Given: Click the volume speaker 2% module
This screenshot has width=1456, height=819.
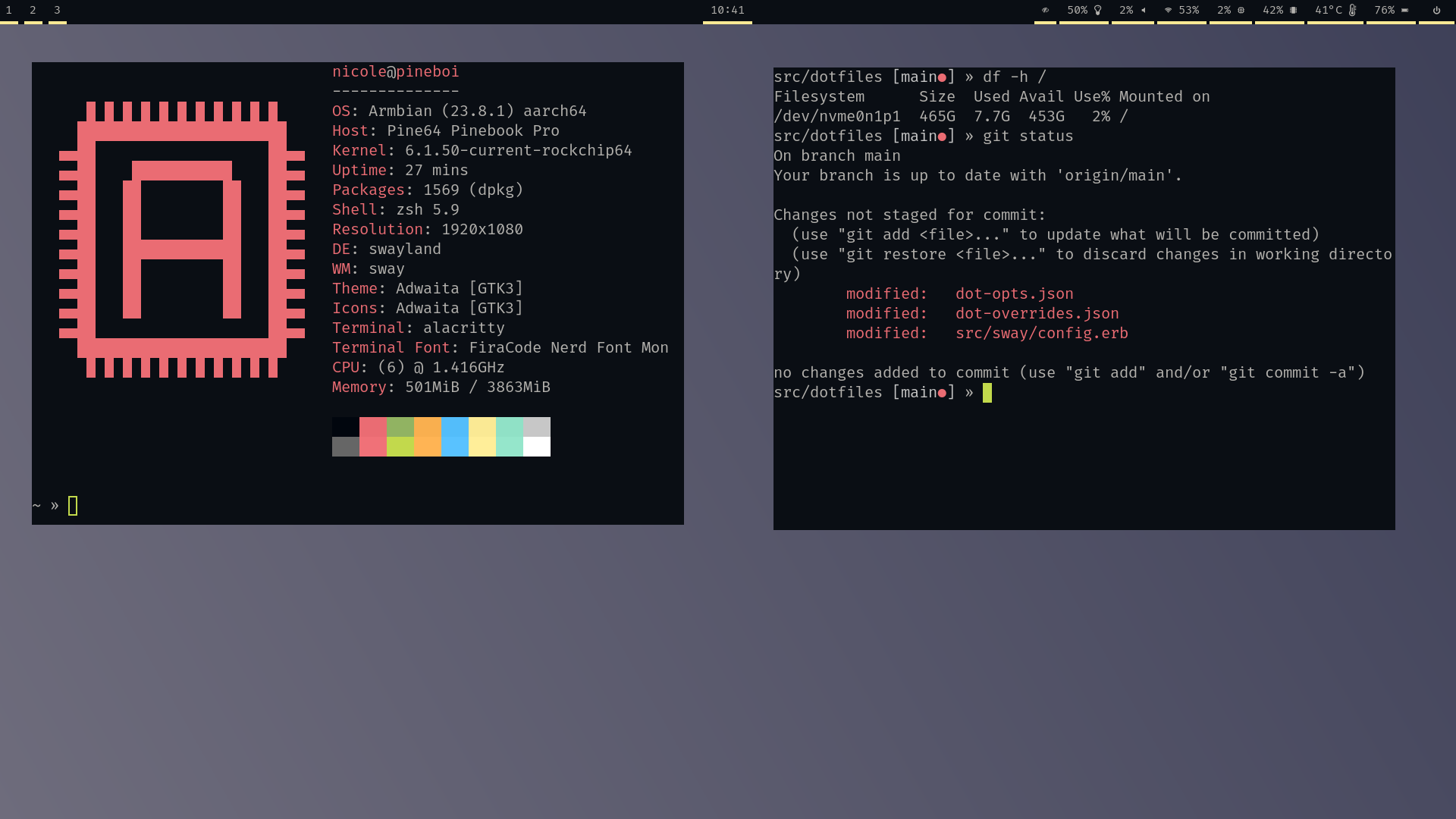Looking at the screenshot, I should click(x=1132, y=11).
